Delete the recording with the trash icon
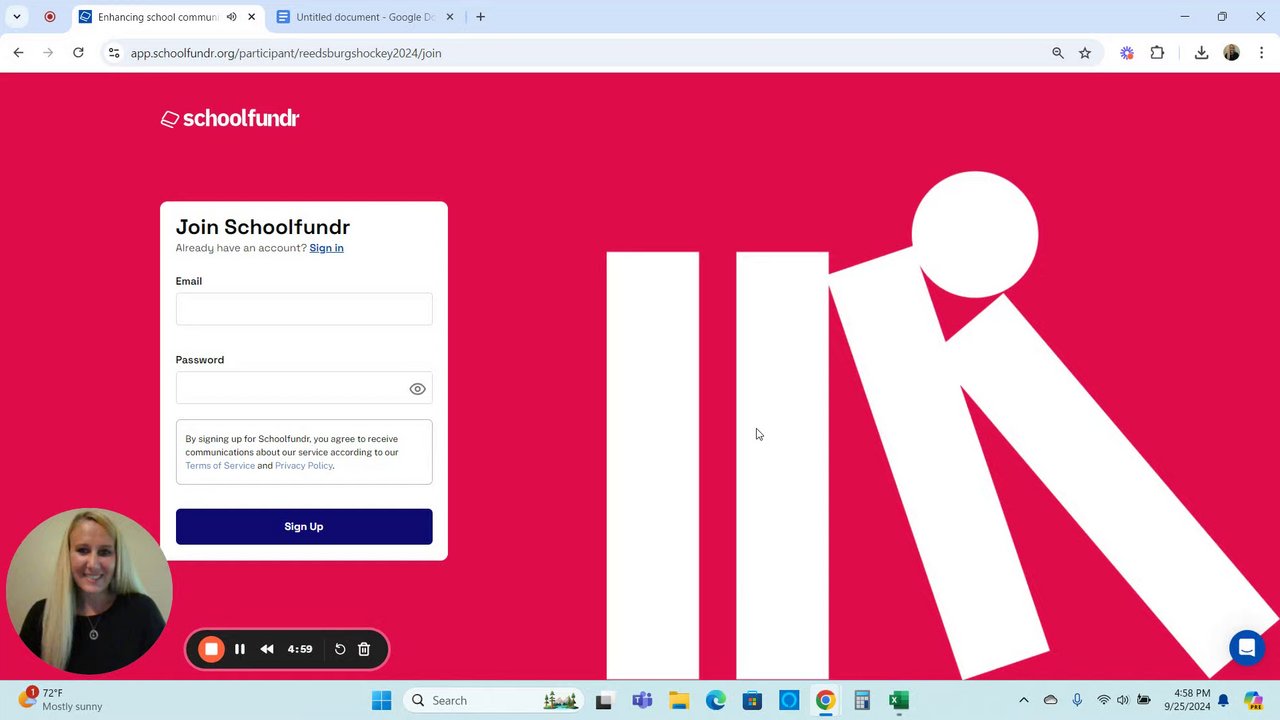Viewport: 1280px width, 720px height. pyautogui.click(x=364, y=649)
